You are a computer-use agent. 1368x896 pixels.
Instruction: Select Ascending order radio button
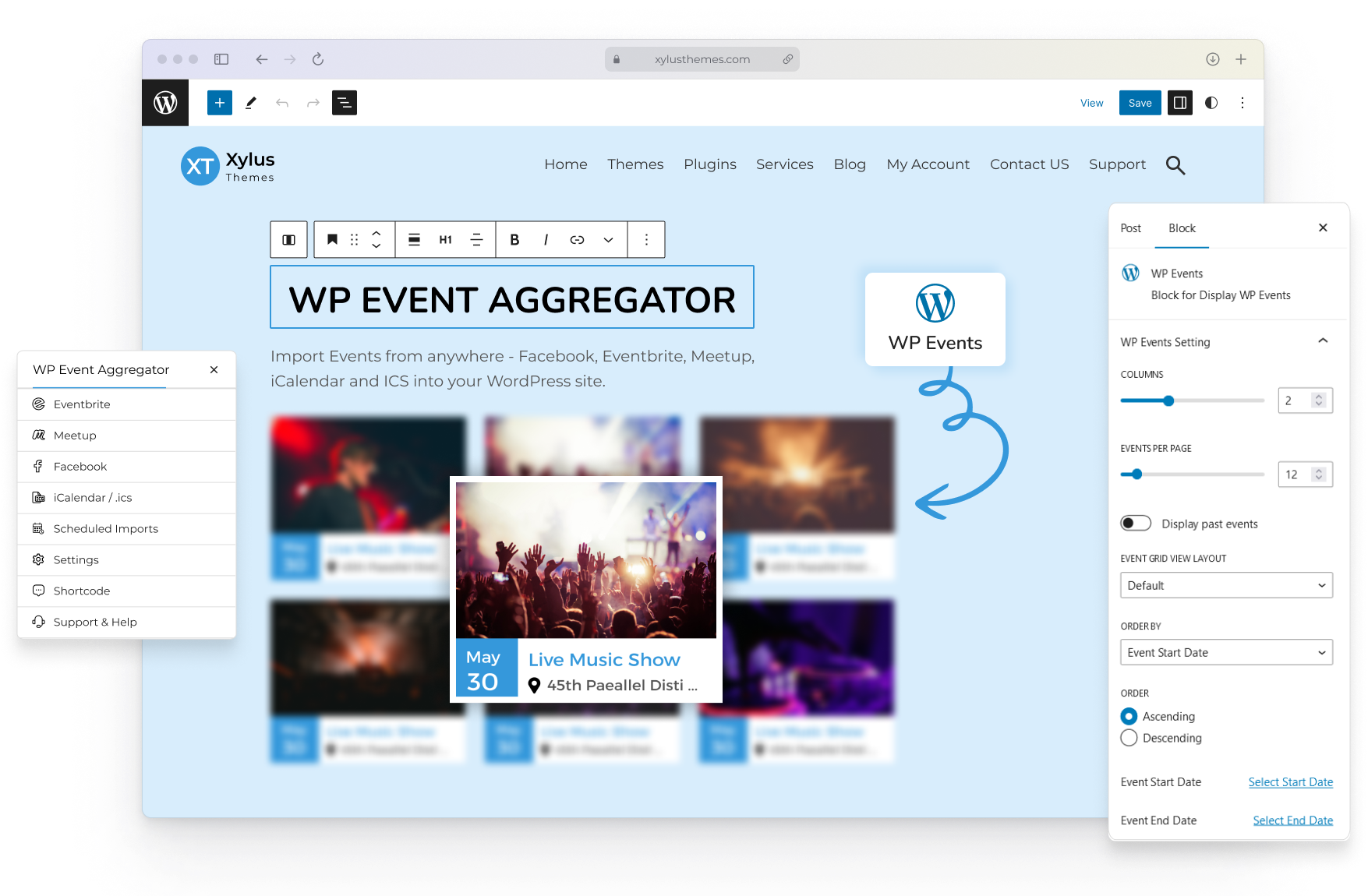[1129, 716]
